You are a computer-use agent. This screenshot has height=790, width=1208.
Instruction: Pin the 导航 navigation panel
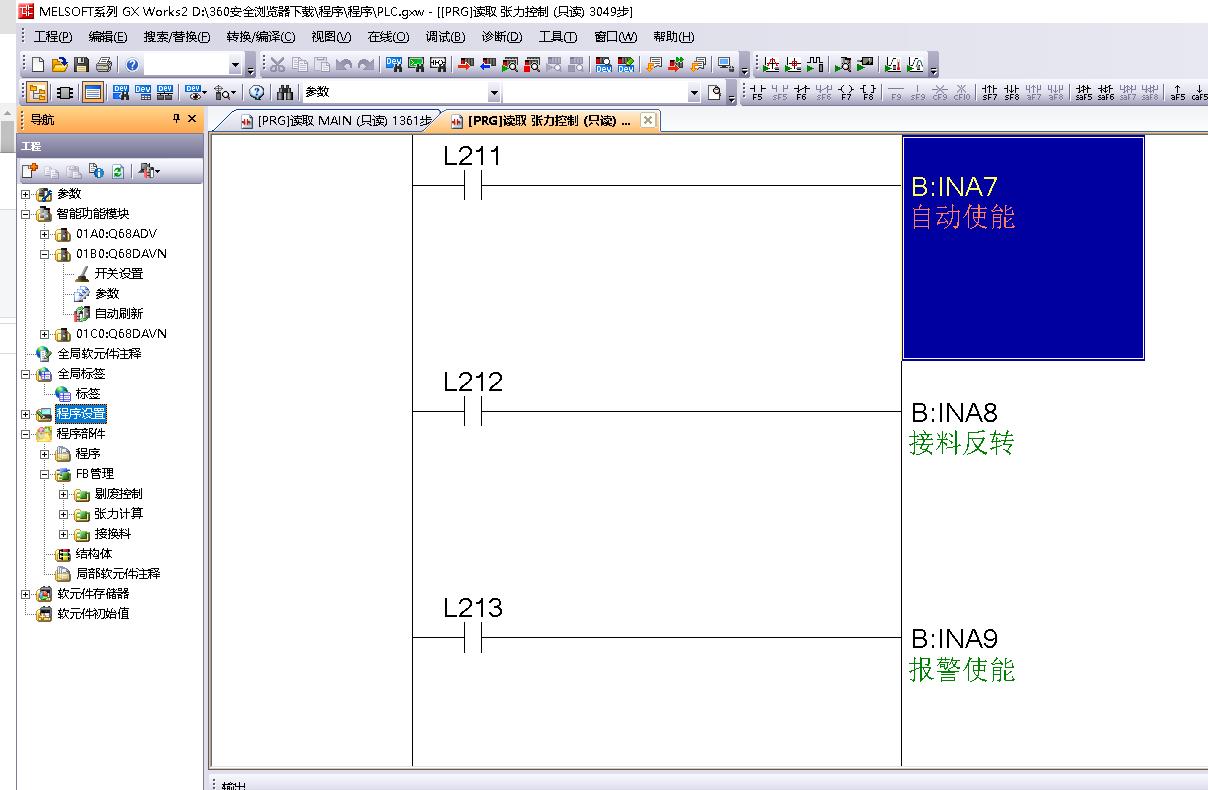point(176,119)
